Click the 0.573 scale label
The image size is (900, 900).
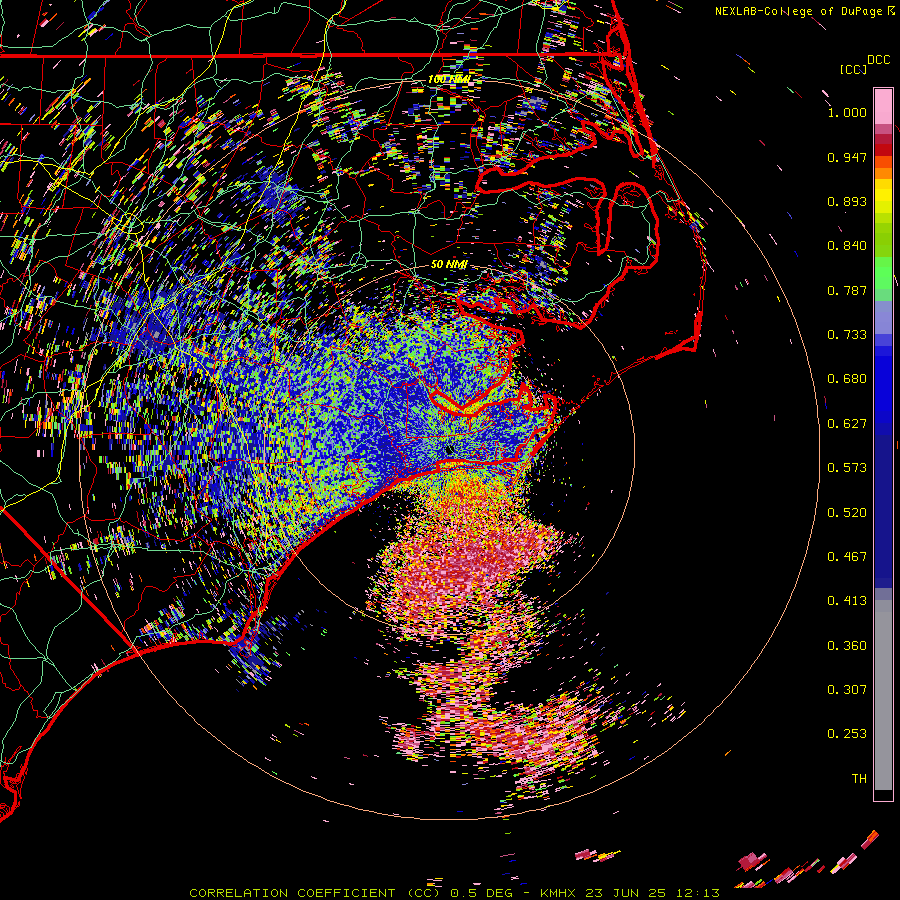(x=847, y=468)
